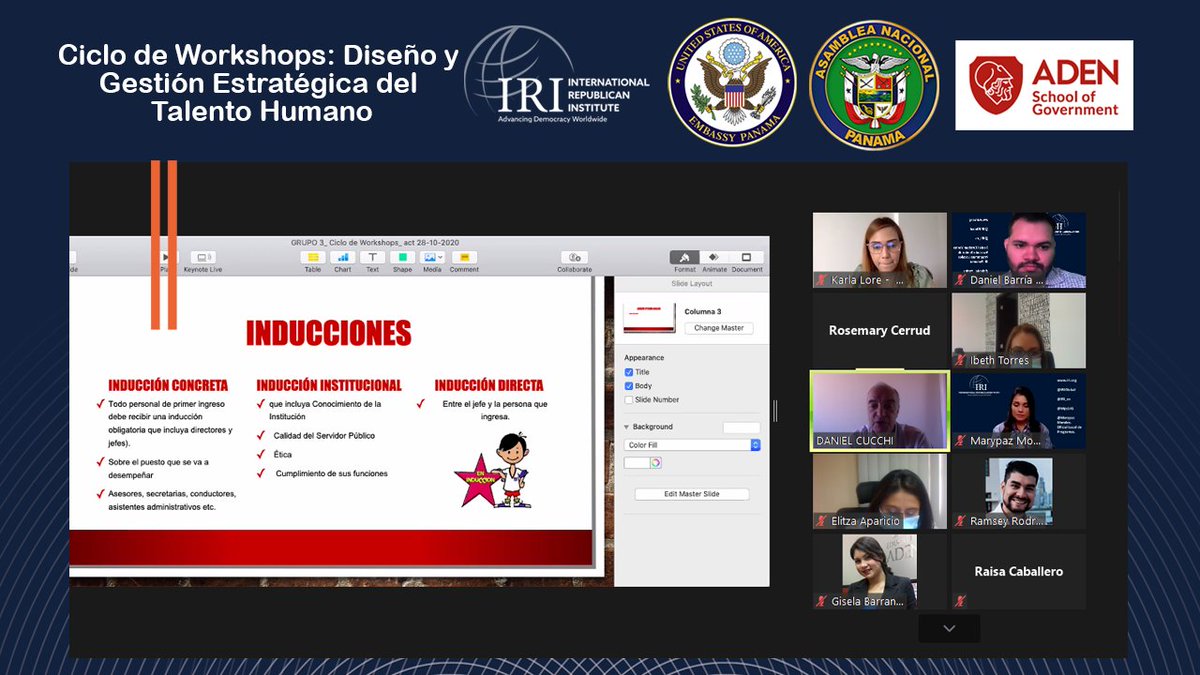Click the Asamblea Nacional Panama seal
Viewport: 1200px width, 675px height.
[874, 85]
